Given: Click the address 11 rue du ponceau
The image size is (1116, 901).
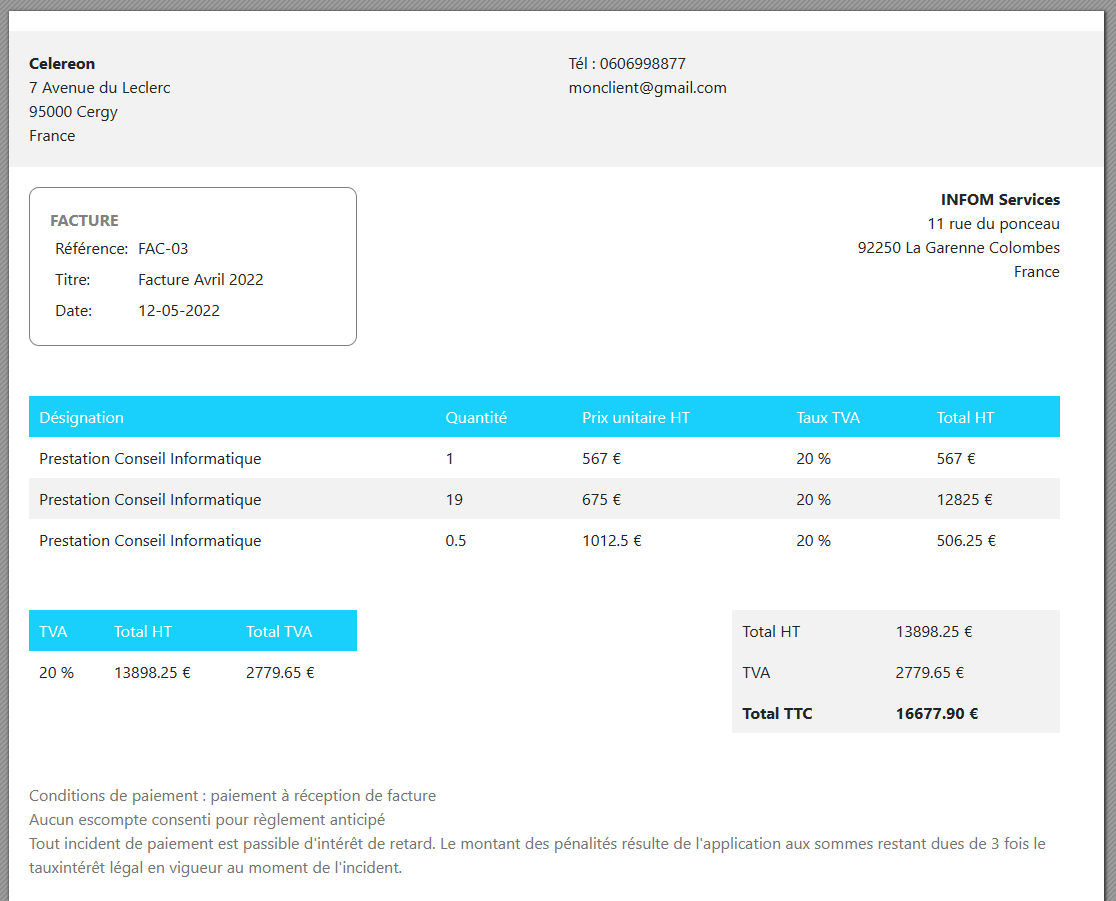Looking at the screenshot, I should coord(993,224).
